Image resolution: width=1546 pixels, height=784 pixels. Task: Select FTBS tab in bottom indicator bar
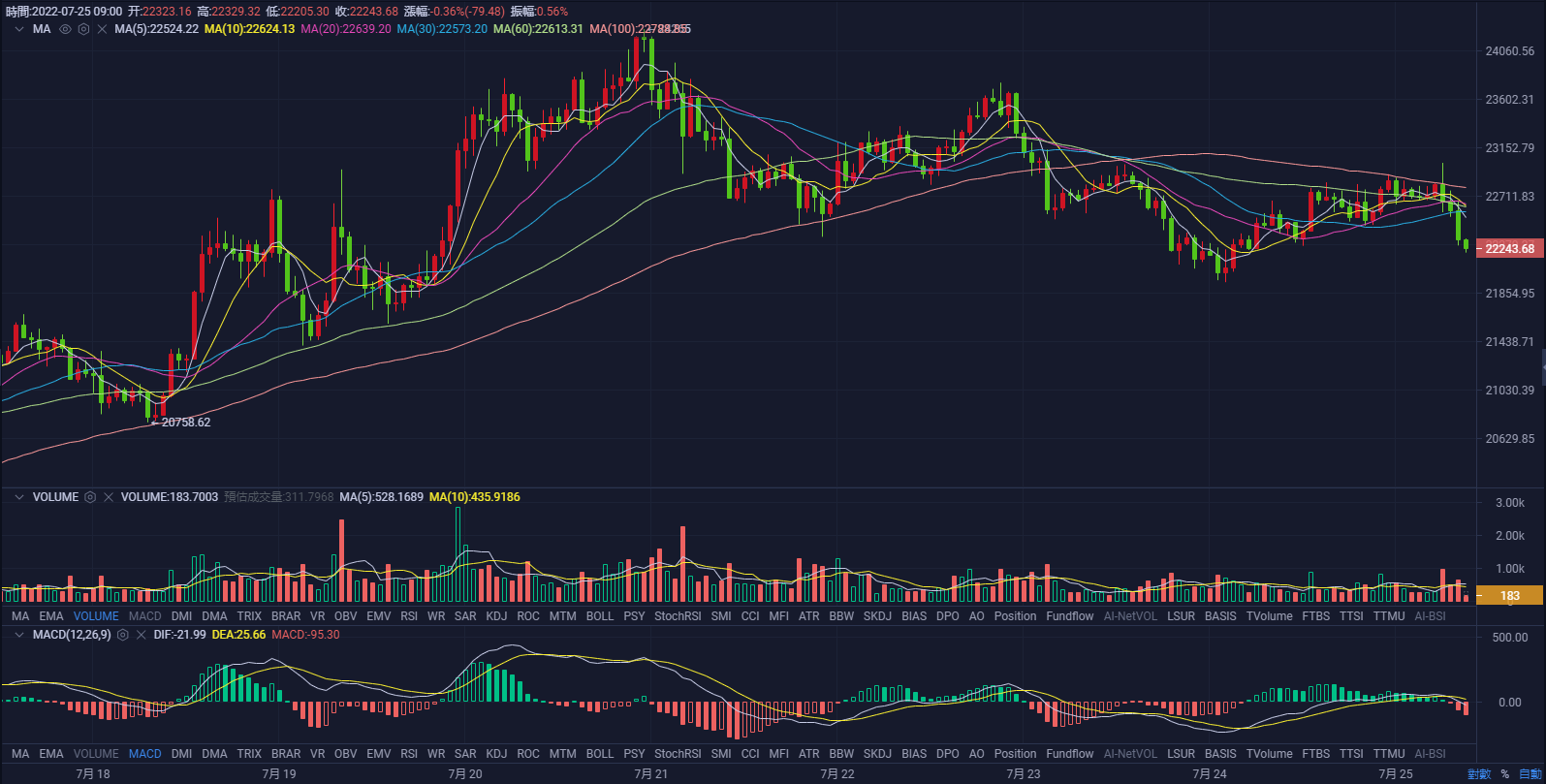point(1315,754)
